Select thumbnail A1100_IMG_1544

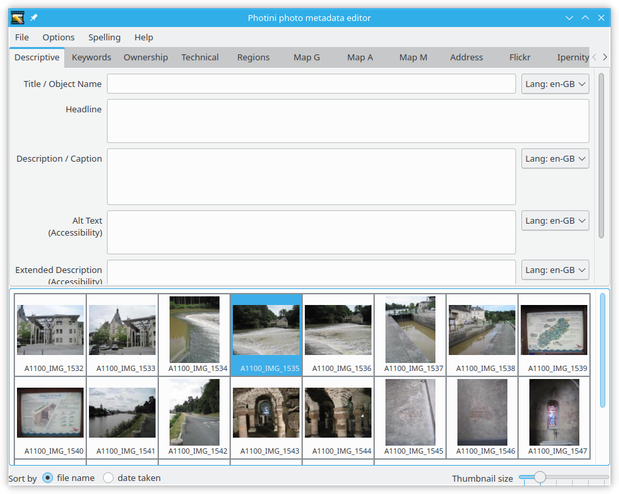tap(338, 417)
